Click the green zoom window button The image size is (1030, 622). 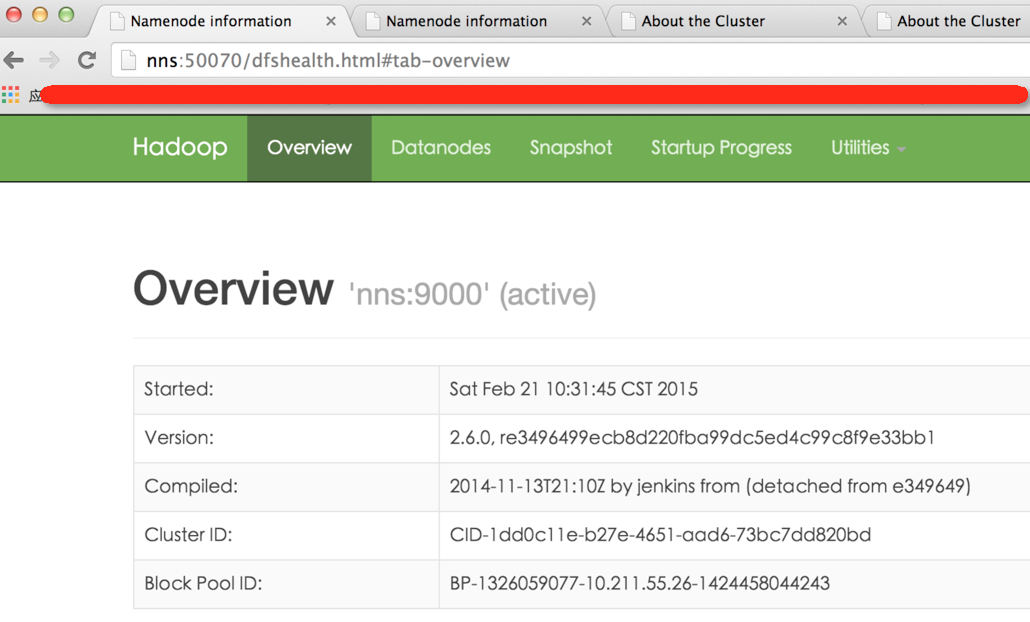point(66,15)
